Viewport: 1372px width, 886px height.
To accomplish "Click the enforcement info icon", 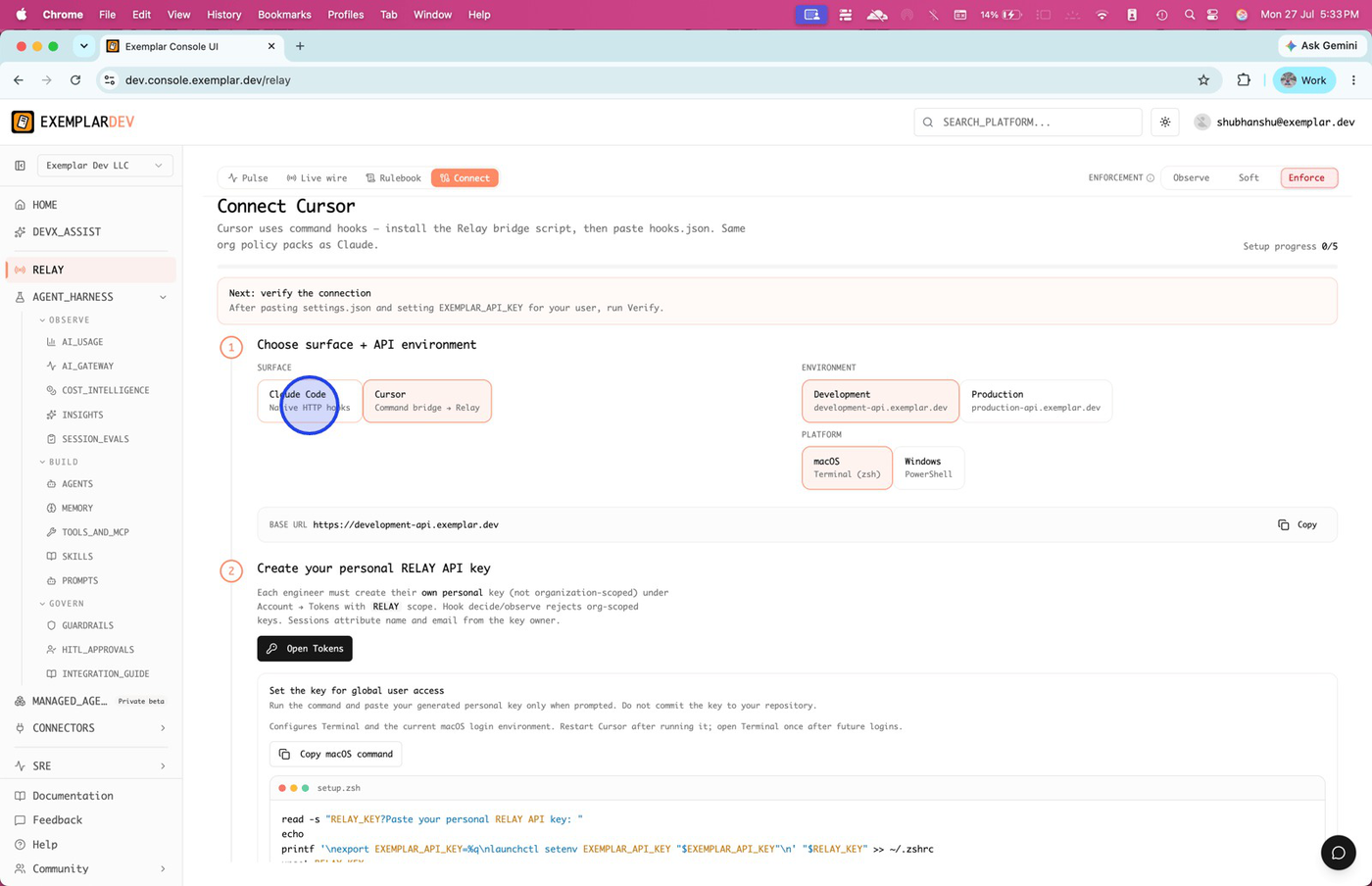I will pyautogui.click(x=1151, y=178).
